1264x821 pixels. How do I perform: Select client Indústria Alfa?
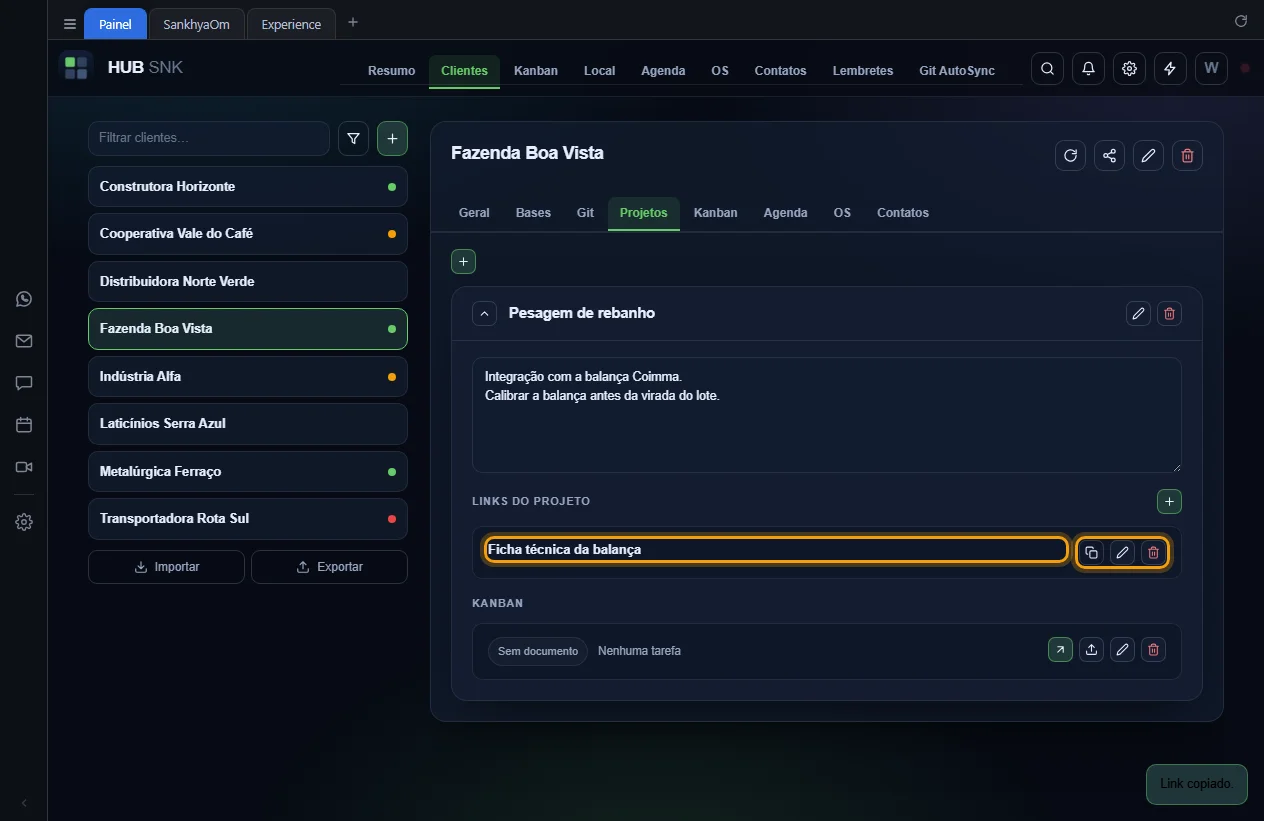point(248,377)
